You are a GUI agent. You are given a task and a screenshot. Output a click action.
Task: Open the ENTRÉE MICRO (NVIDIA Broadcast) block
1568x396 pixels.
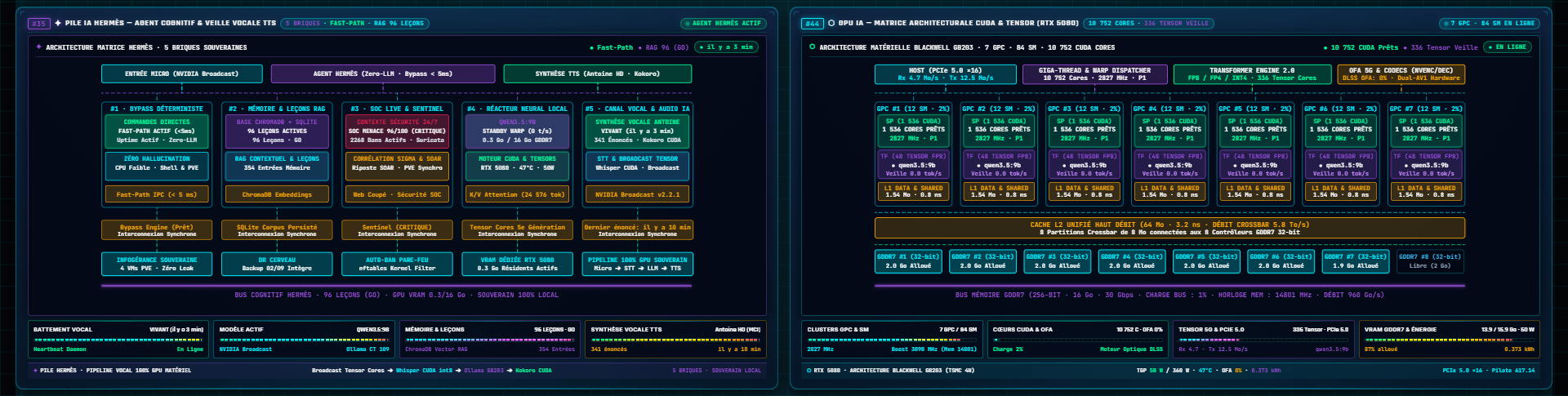(x=181, y=74)
